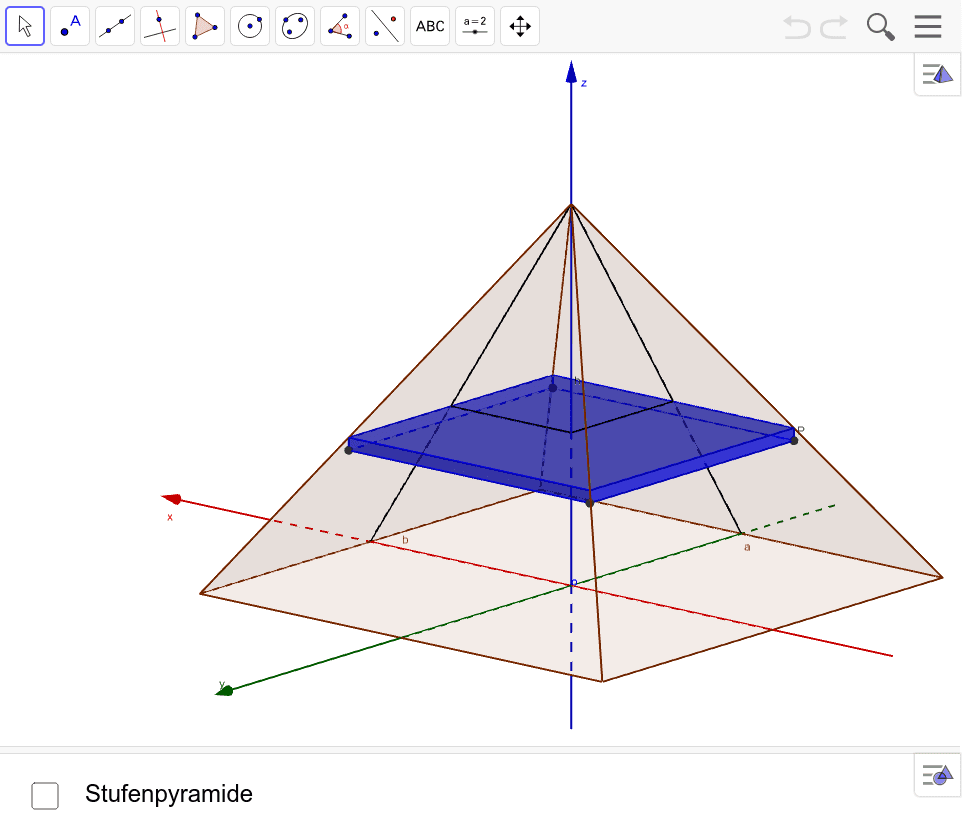Choose the Line through two points tool
This screenshot has width=962, height=830.
(115, 25)
